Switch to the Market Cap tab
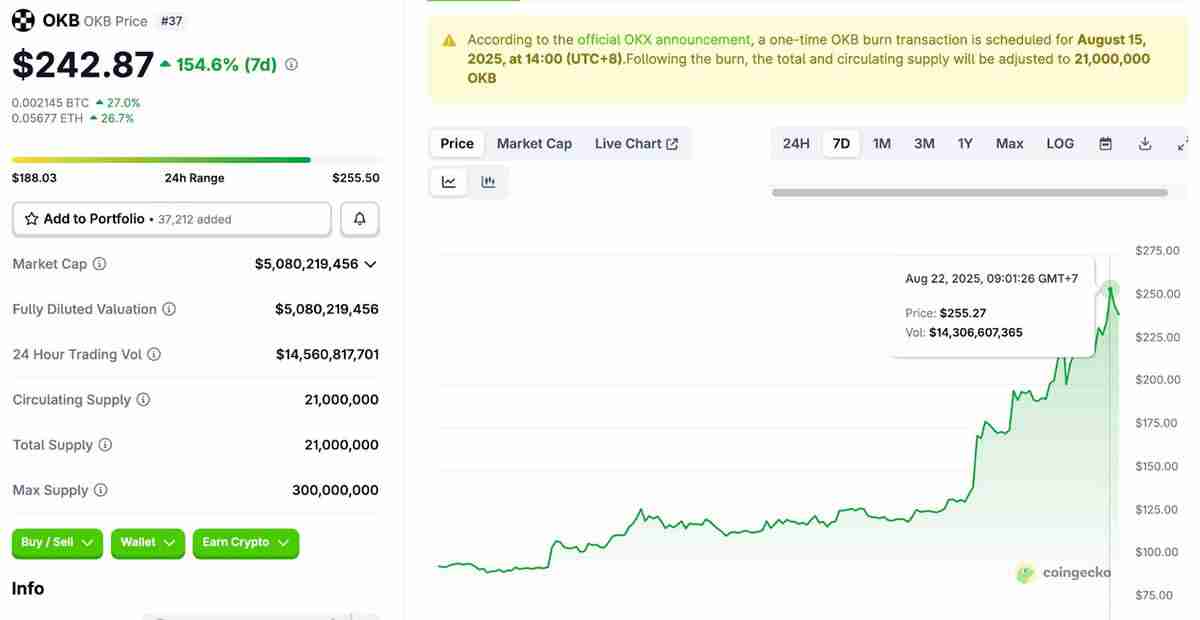1200x620 pixels. point(534,143)
